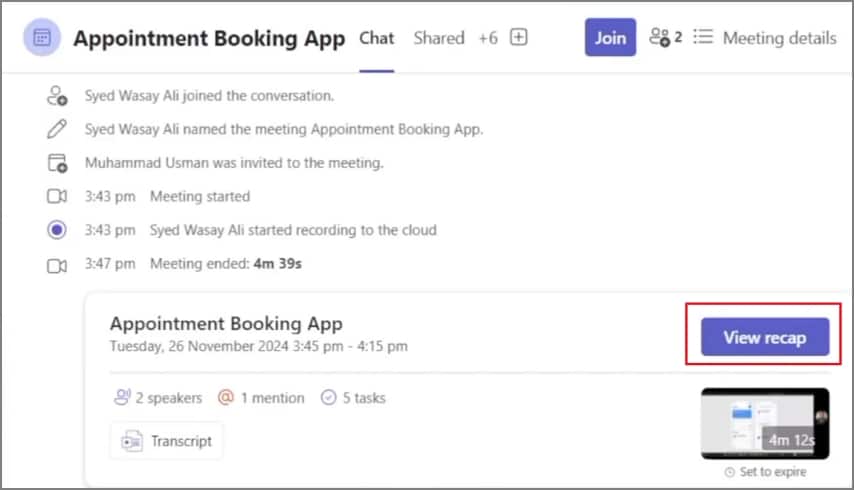
Task: Click the camera icon beside Meeting started
Action: click(57, 196)
